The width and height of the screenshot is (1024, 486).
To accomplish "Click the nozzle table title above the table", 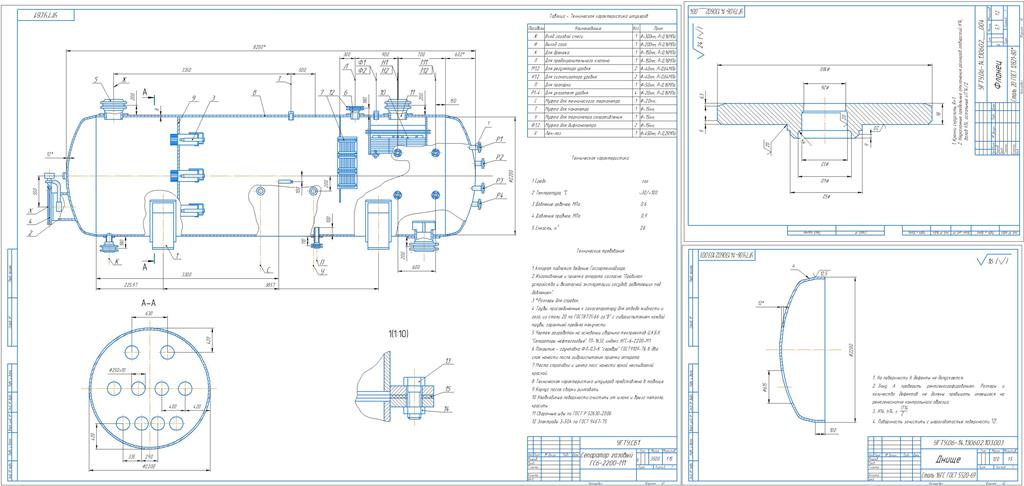I will (x=600, y=14).
